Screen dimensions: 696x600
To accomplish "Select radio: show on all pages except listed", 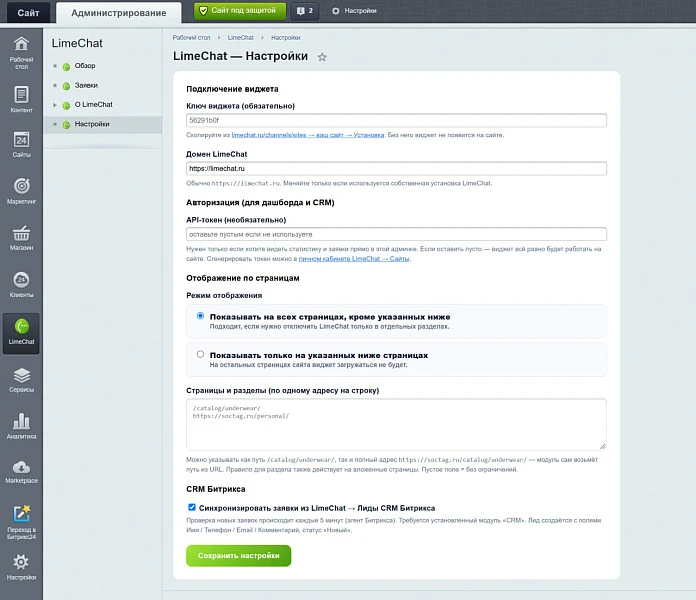I will 200,316.
